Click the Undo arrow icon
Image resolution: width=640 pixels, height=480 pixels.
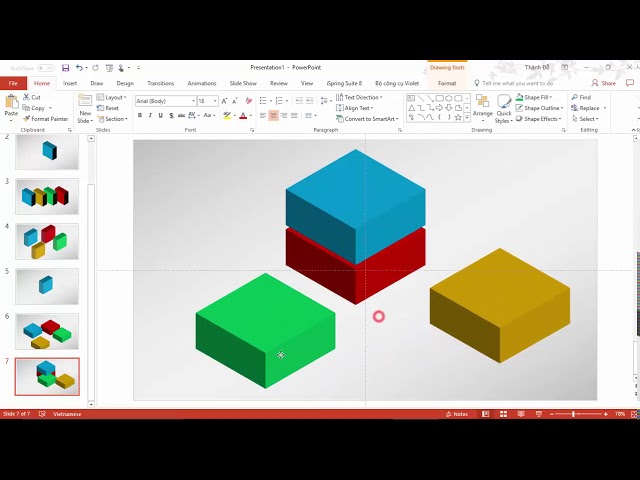79,68
